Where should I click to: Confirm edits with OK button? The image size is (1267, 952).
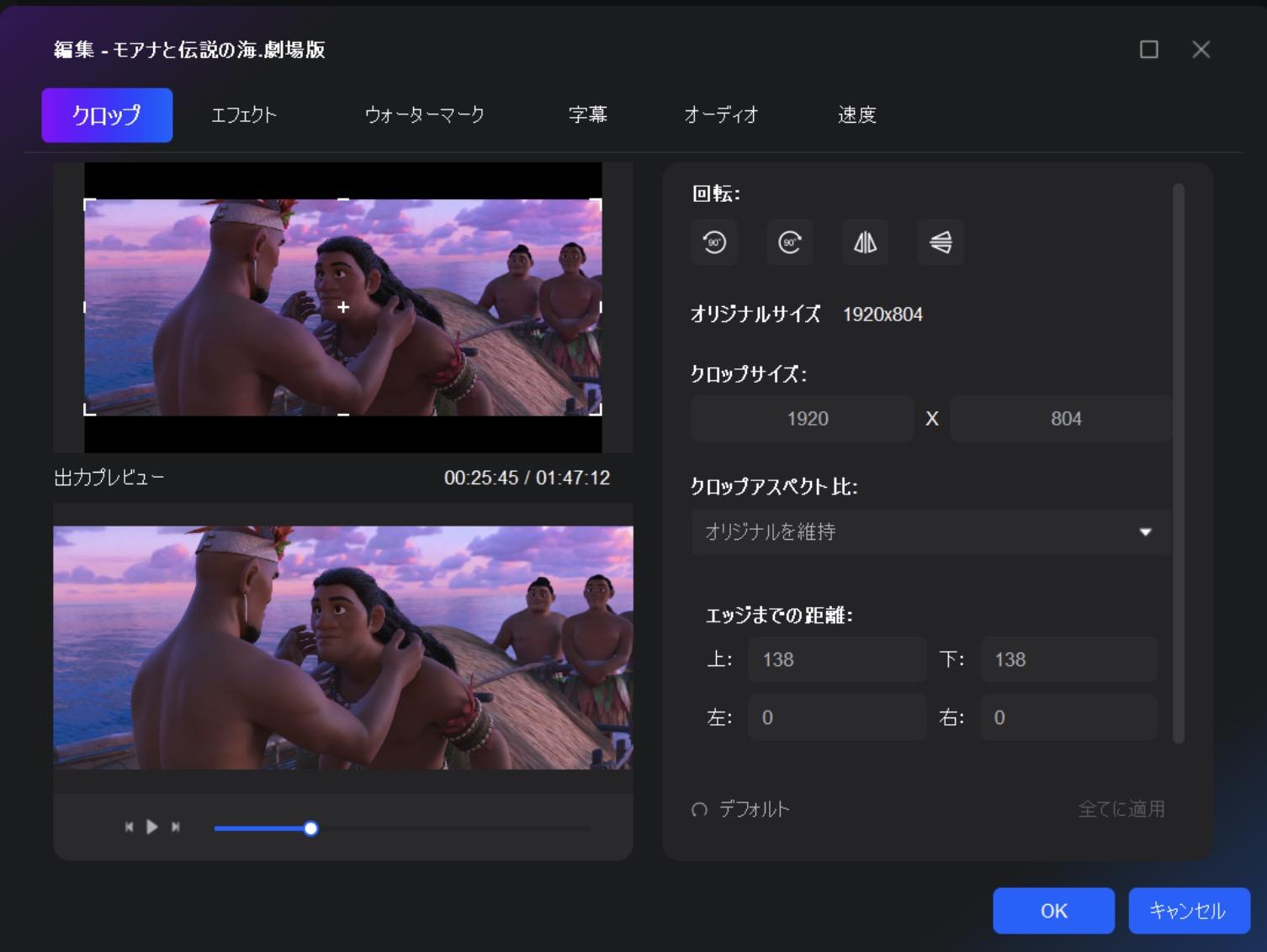(1053, 911)
